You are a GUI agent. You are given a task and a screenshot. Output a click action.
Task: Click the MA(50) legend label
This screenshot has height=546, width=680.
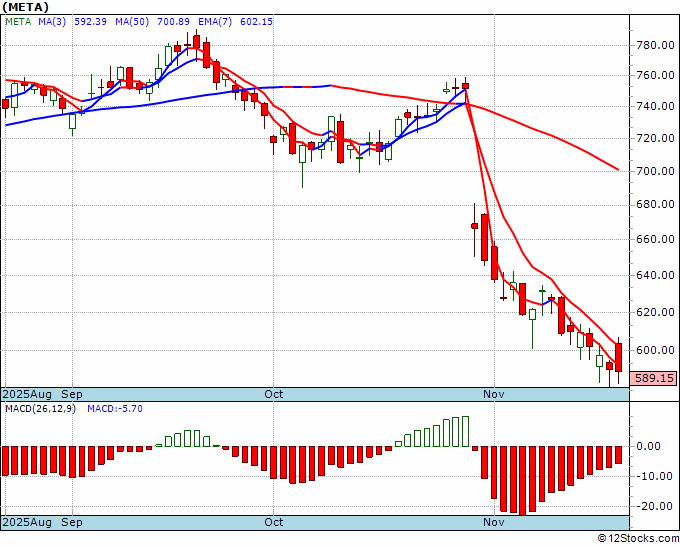point(132,21)
